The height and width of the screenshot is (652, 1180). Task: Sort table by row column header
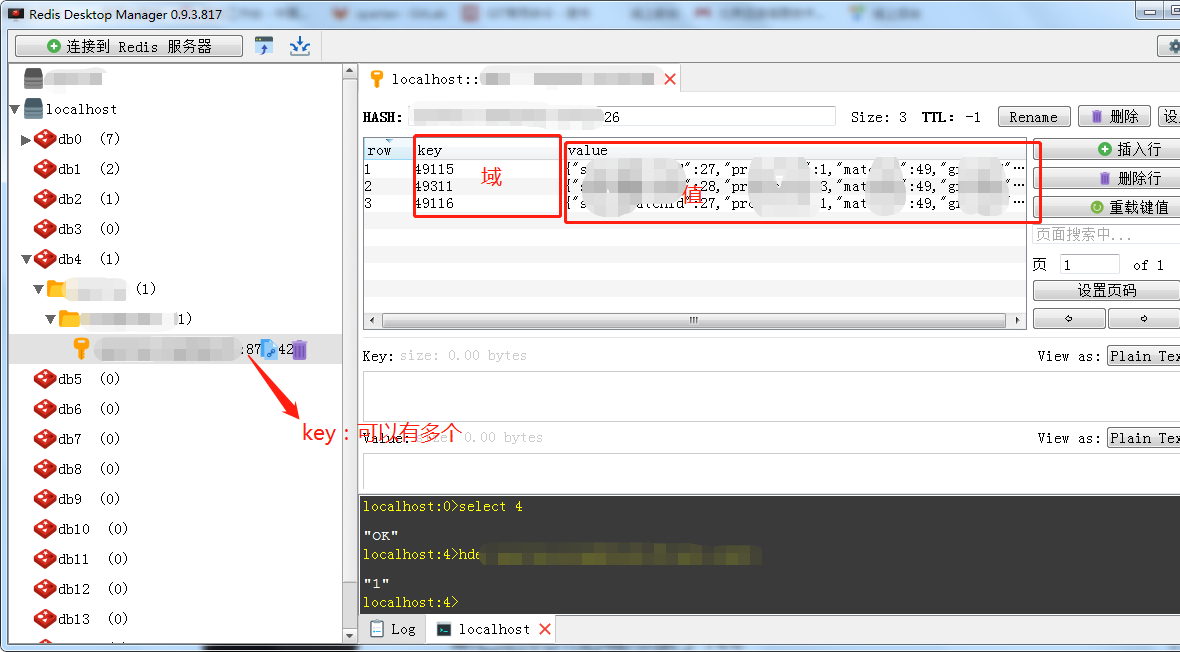[388, 150]
